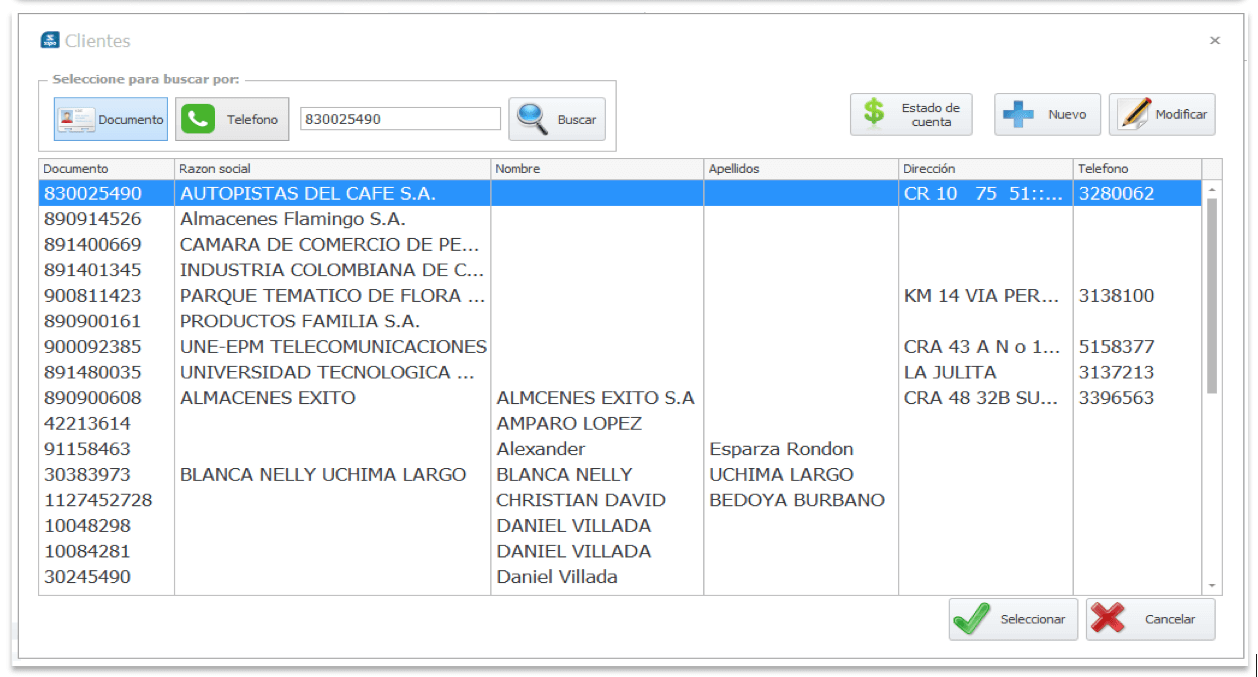Select document 10084281 row

click(620, 551)
